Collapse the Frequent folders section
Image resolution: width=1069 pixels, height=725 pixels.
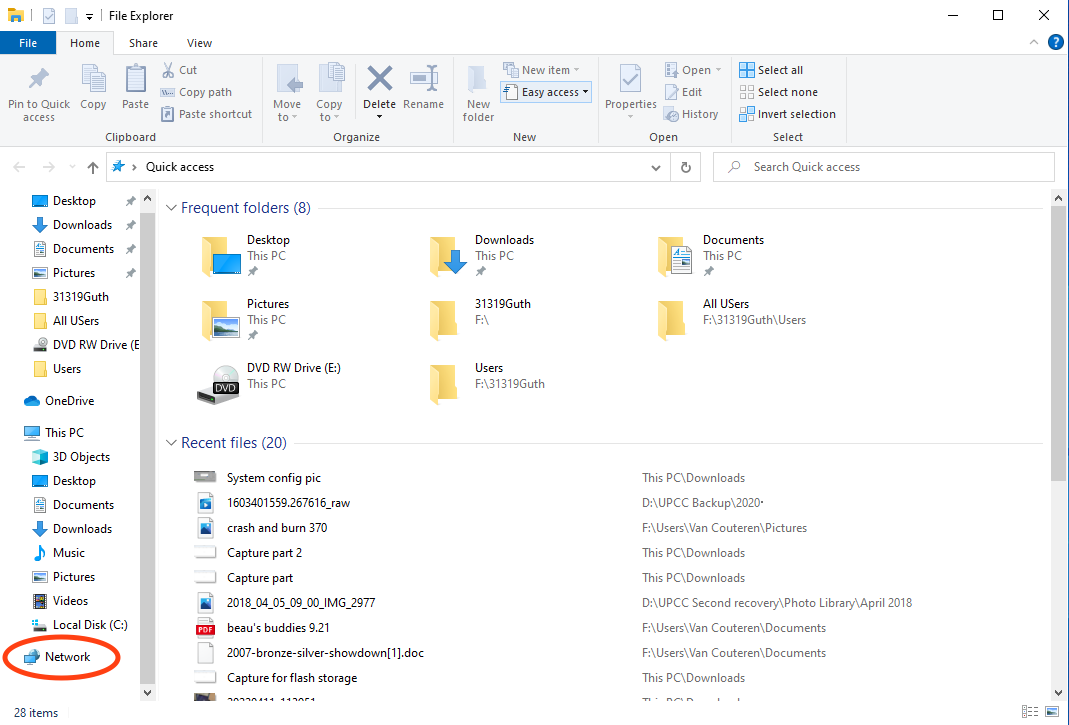(x=171, y=208)
